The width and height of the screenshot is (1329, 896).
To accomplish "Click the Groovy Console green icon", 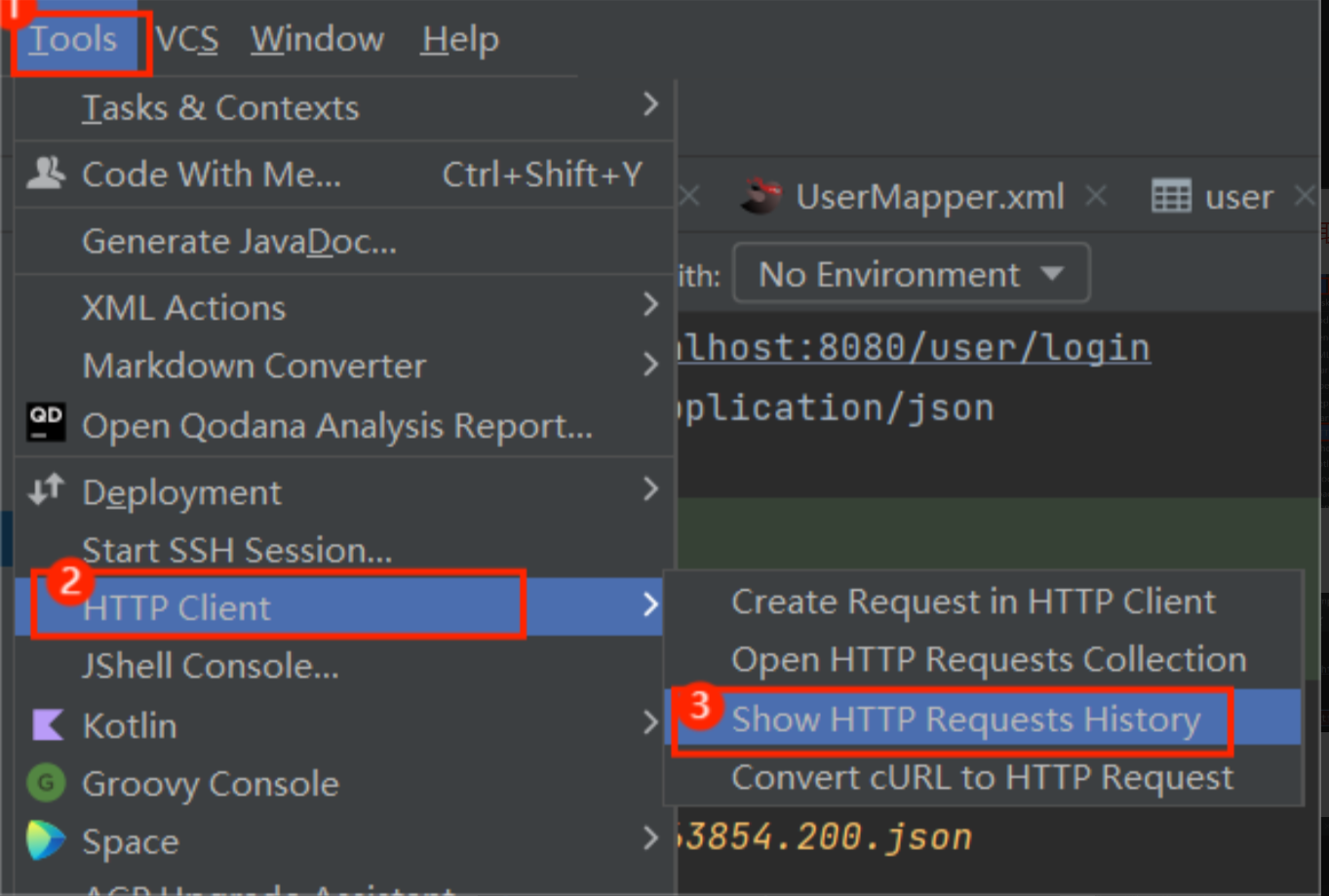I will click(x=46, y=783).
